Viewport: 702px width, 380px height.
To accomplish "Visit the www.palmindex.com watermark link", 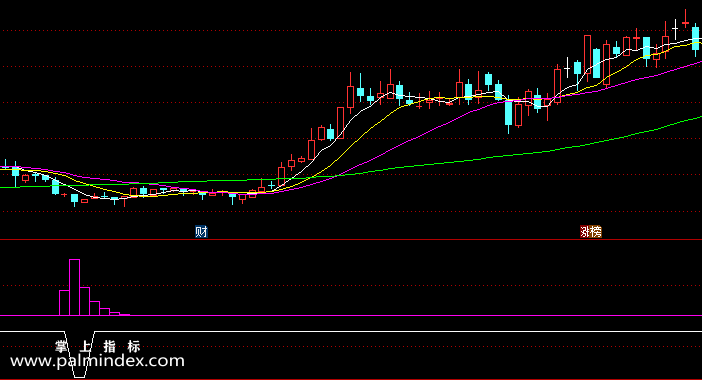I will tap(97, 361).
